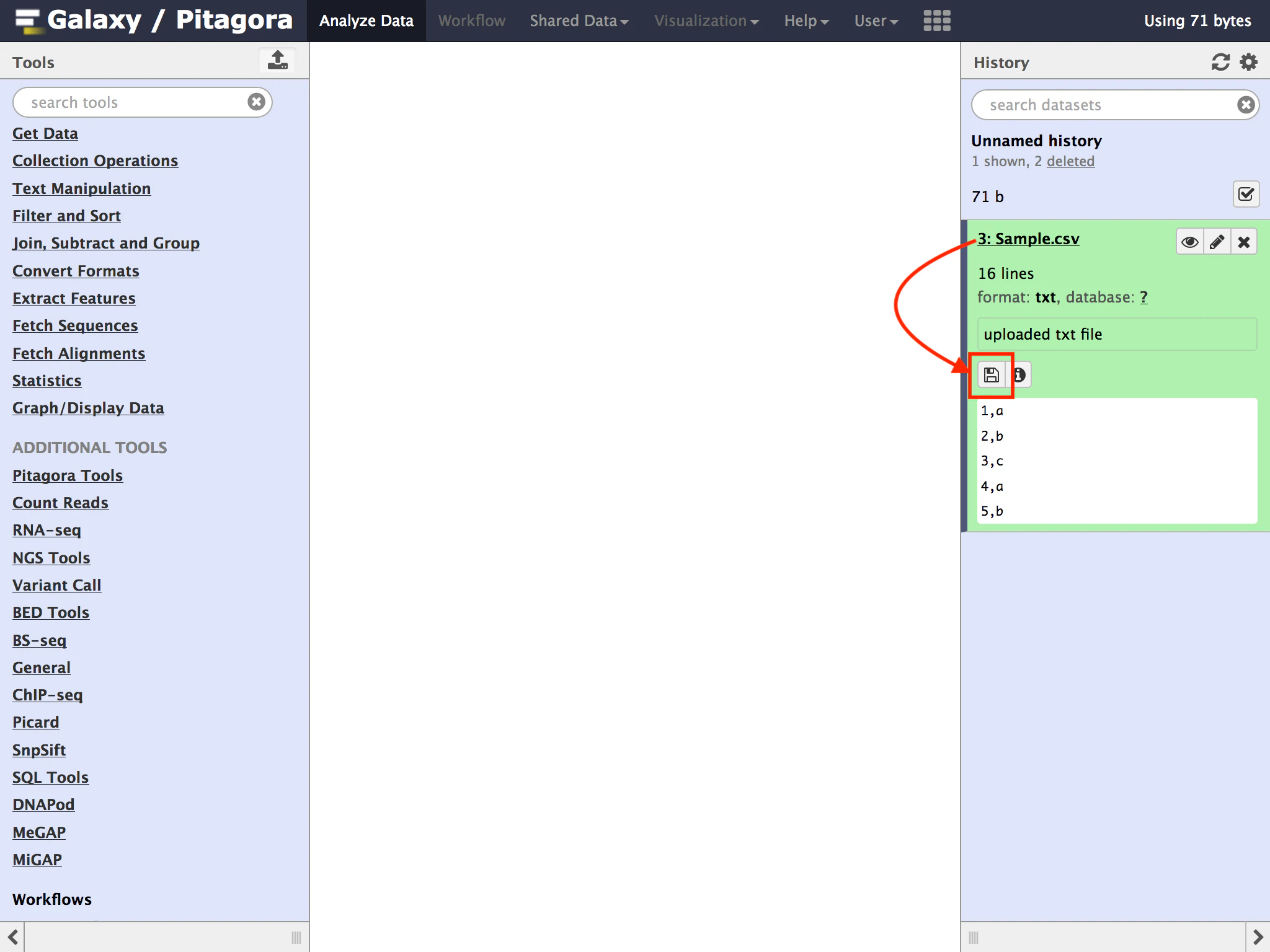This screenshot has height=952, width=1270.
Task: Delete the Sample.csv dataset
Action: tap(1244, 242)
